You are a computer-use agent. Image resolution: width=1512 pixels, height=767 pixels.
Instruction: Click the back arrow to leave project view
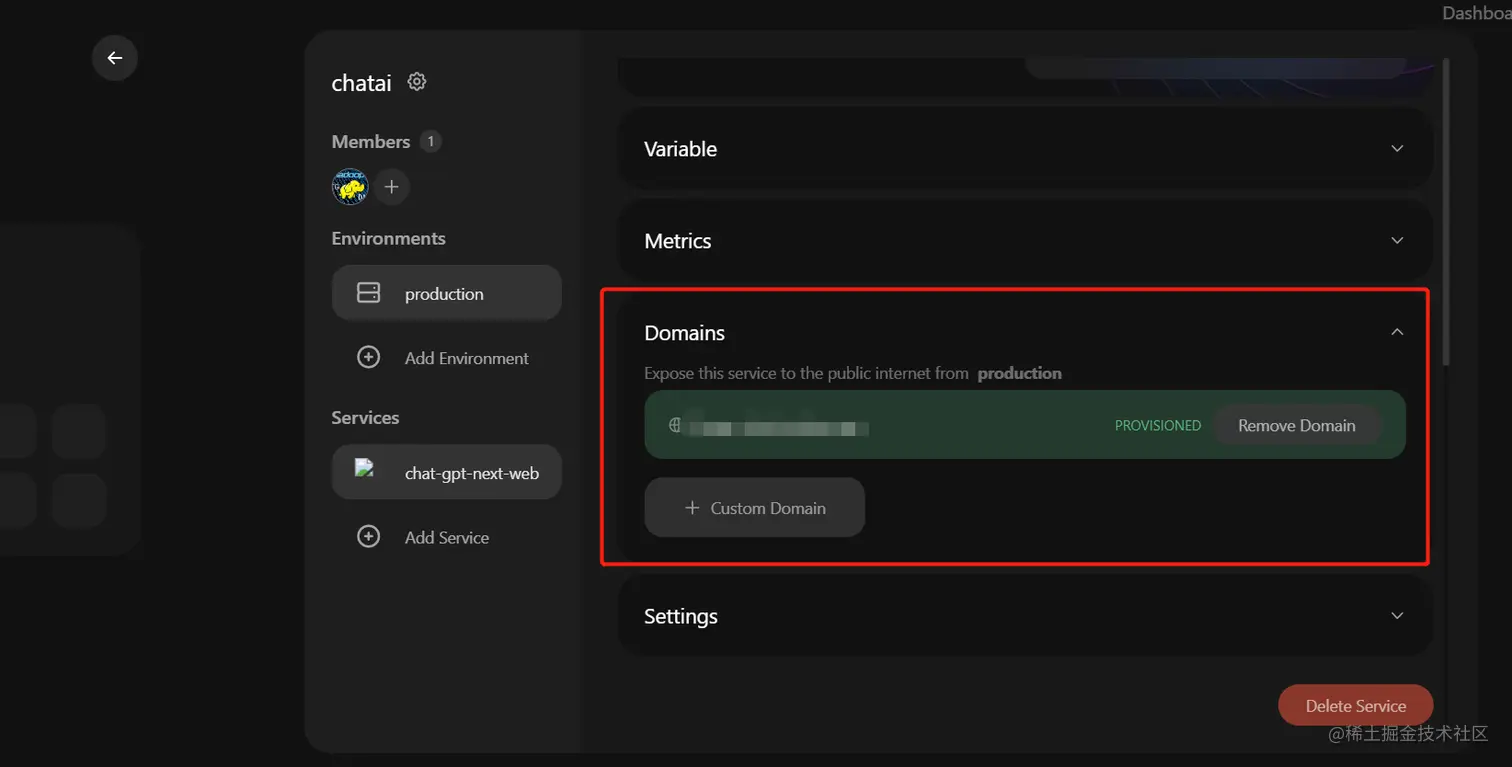[x=114, y=57]
